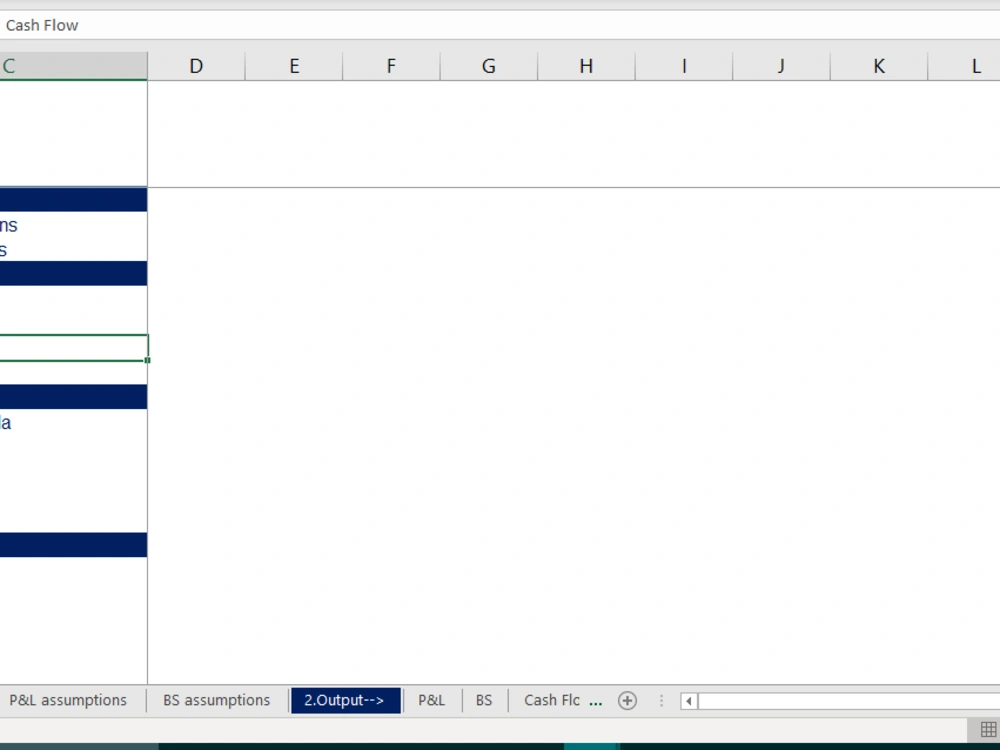The height and width of the screenshot is (750, 1000).
Task: Select the active cell in column C
Action: point(73,348)
